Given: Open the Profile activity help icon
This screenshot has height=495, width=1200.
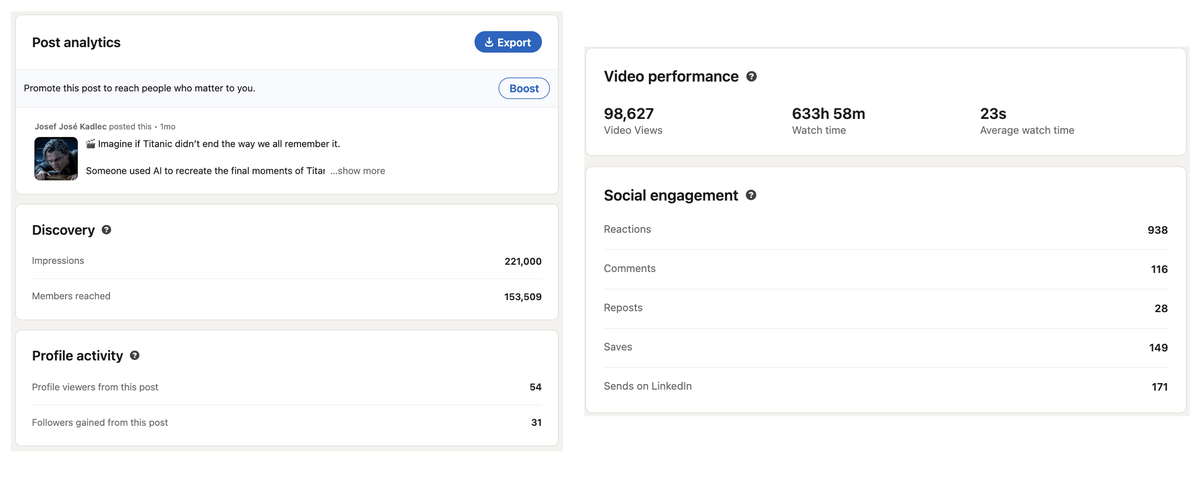Looking at the screenshot, I should (135, 355).
